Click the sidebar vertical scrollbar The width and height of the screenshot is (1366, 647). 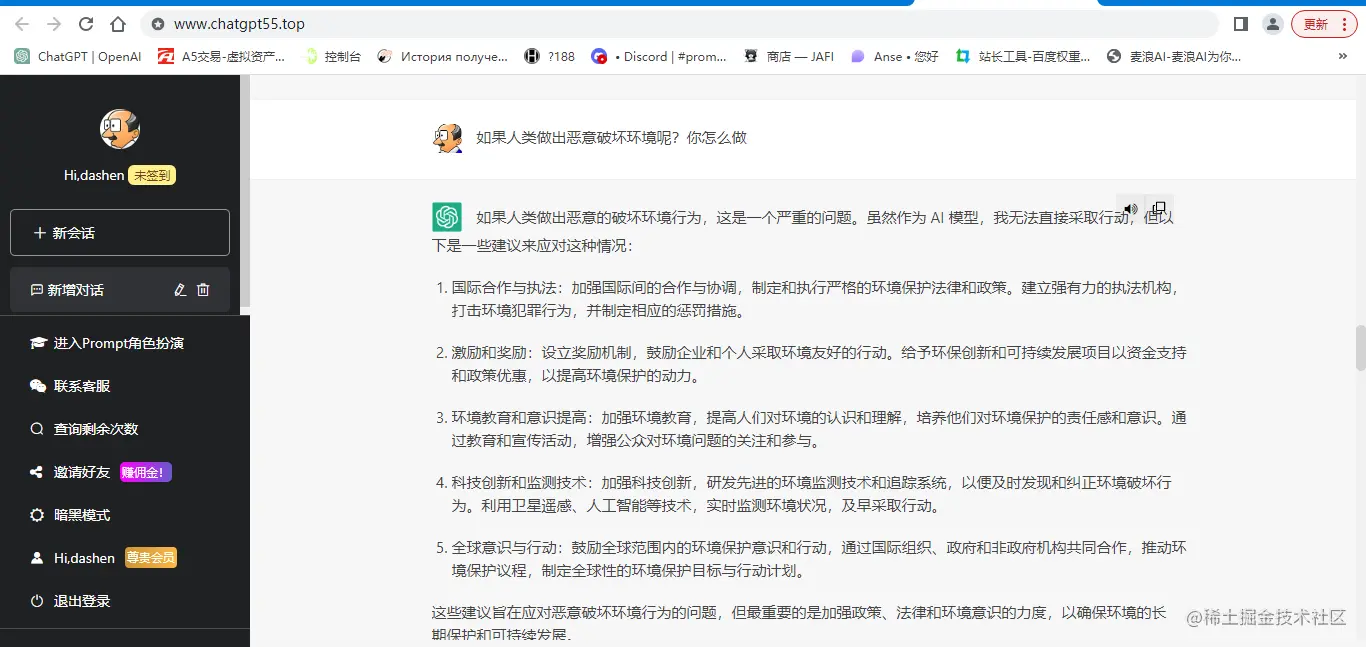pos(245,190)
